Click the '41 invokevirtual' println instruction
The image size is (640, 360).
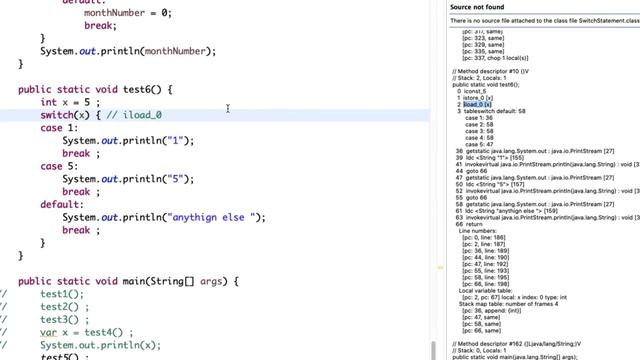tap(548, 164)
